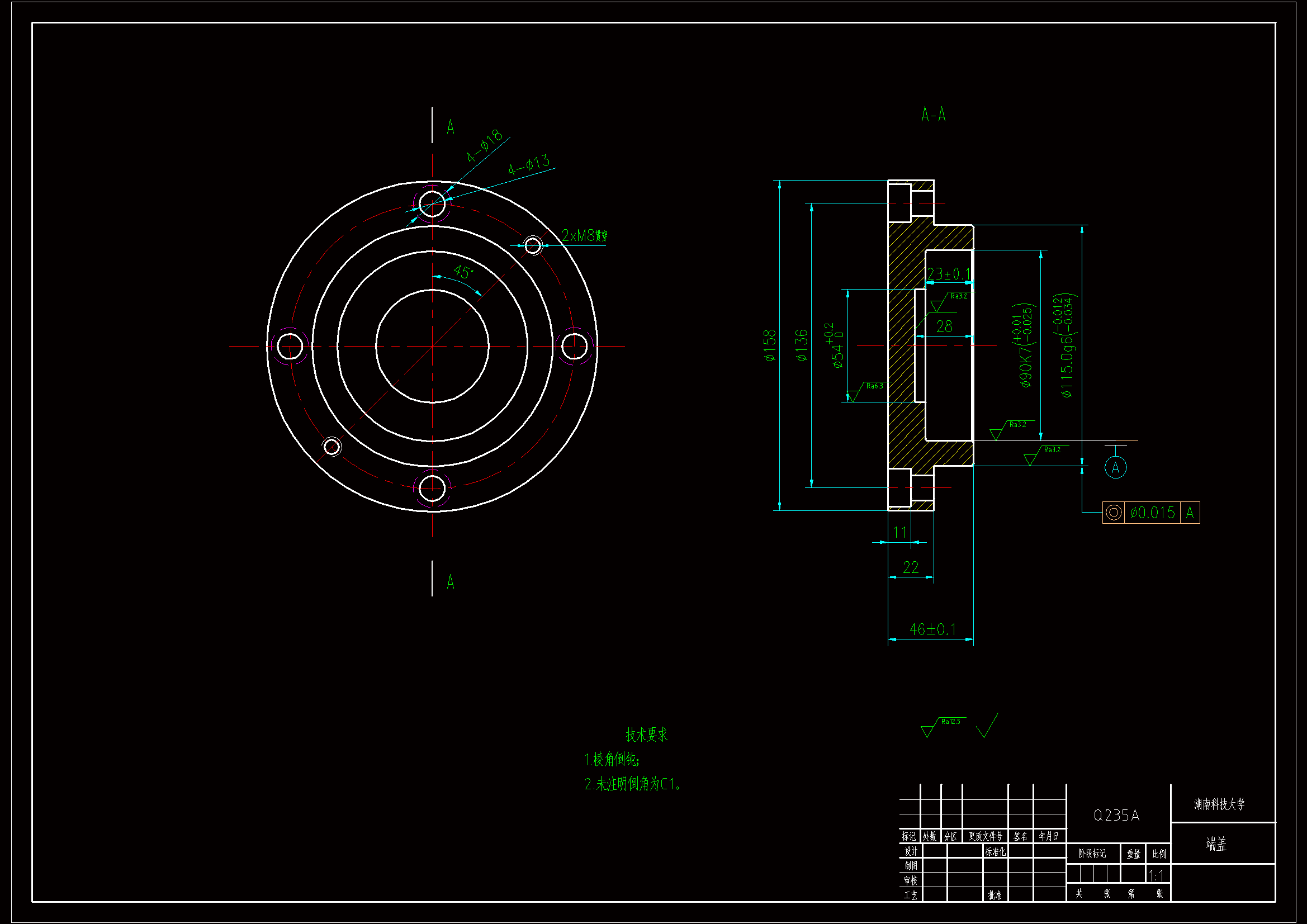Screen dimensions: 1307x924
Task: Click the 1:1 scale value
Action: (x=1156, y=875)
